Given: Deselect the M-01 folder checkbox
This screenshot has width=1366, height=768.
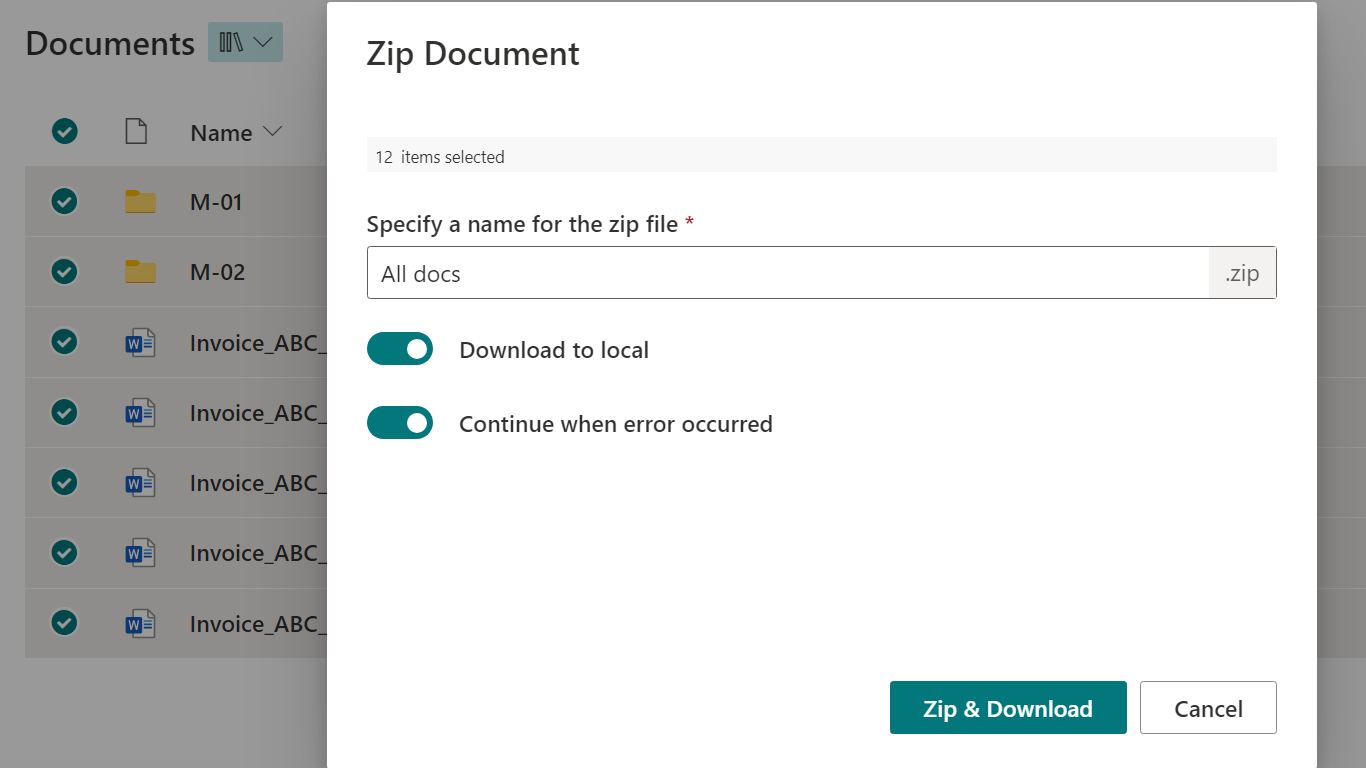Looking at the screenshot, I should 65,202.
